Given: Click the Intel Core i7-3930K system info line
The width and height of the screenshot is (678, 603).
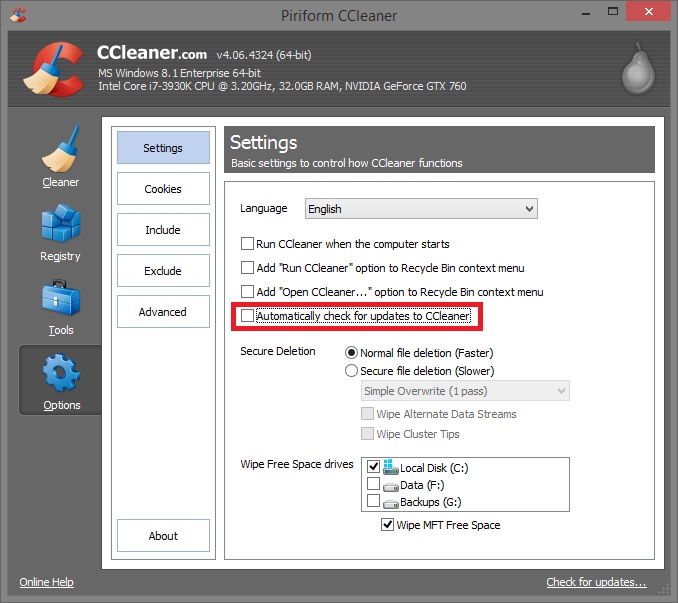Looking at the screenshot, I should pyautogui.click(x=282, y=86).
